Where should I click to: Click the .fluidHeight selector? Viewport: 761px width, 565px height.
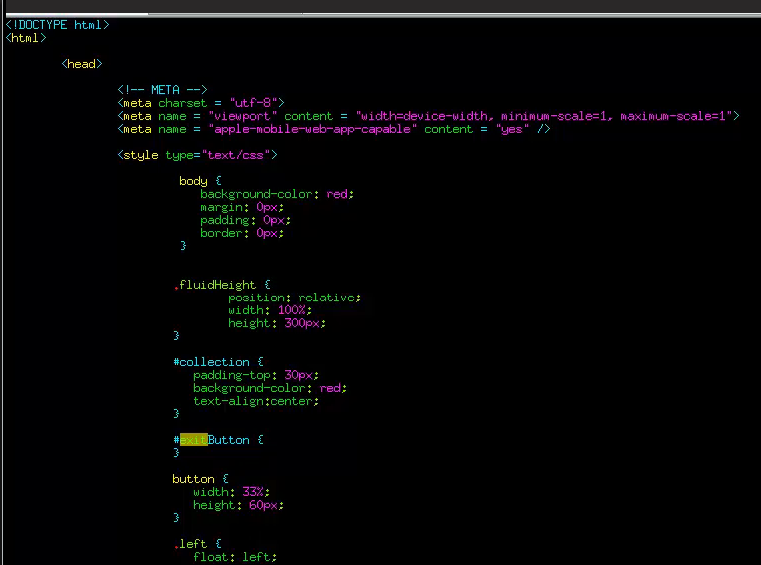pos(217,285)
